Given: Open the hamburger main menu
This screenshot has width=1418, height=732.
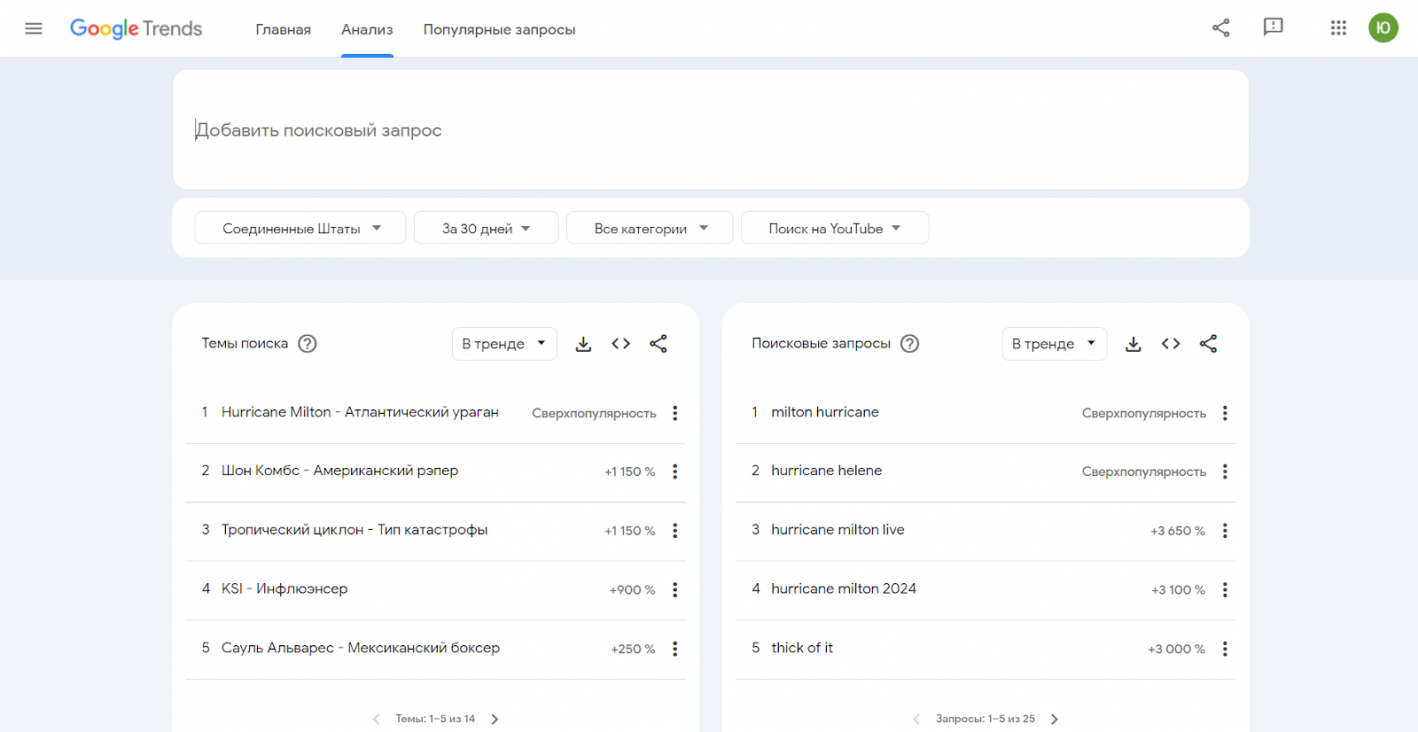Looking at the screenshot, I should point(34,29).
